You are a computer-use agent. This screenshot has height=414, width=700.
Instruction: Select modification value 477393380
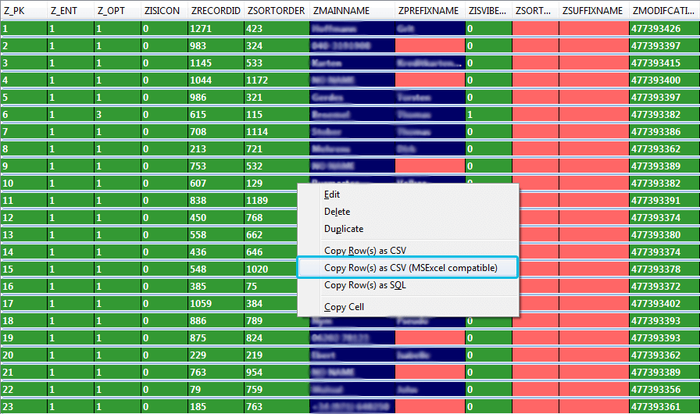664,235
